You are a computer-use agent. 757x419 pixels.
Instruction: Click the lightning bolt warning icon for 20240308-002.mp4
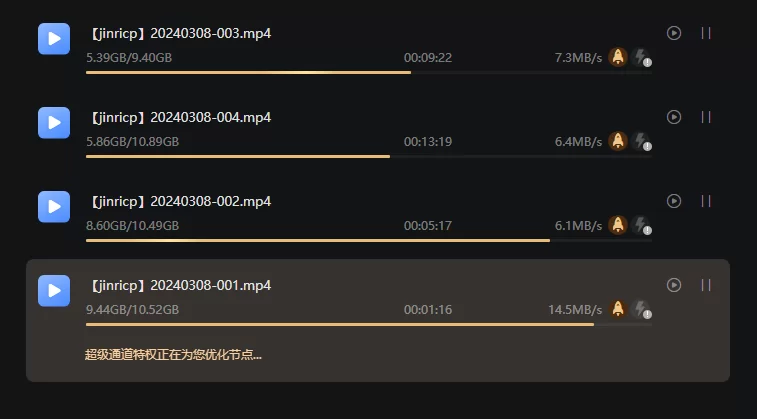(x=642, y=225)
